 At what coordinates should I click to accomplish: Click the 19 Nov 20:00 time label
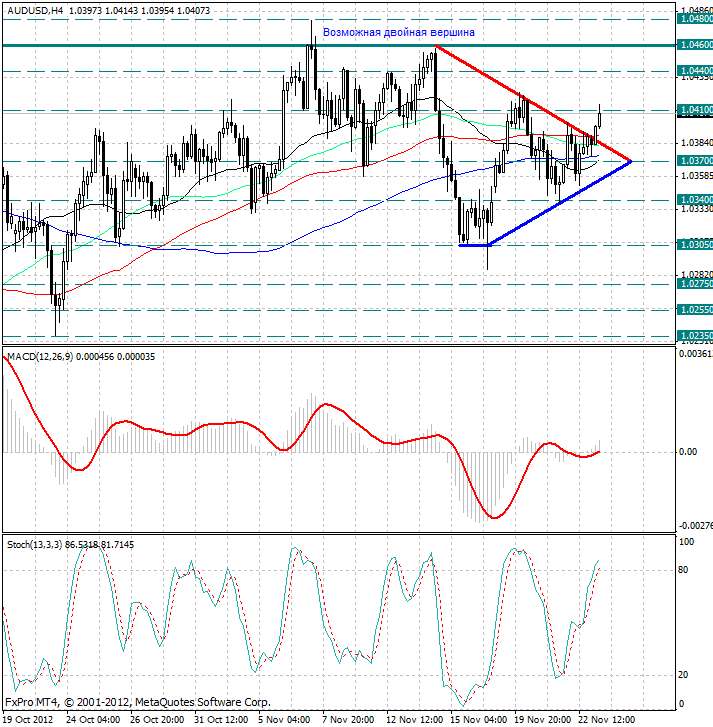coord(542,719)
